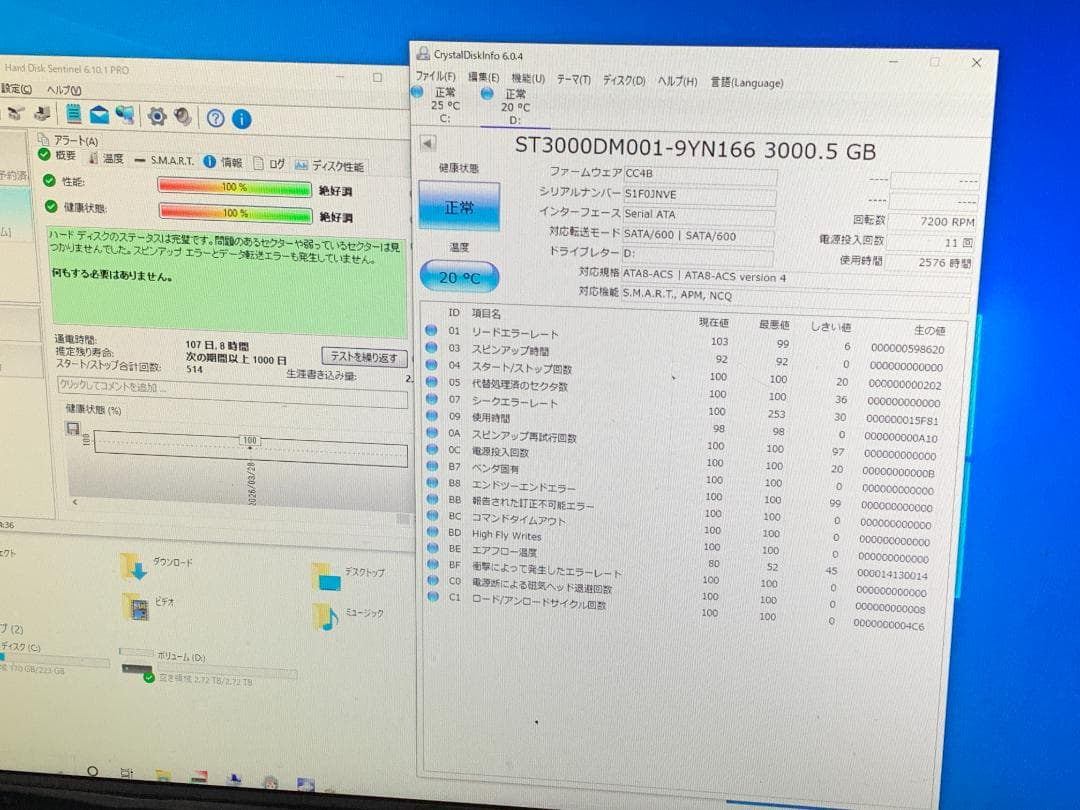Click the ST3000DM001-9YN166 3000.5 GB model title
The height and width of the screenshot is (810, 1080).
695,149
